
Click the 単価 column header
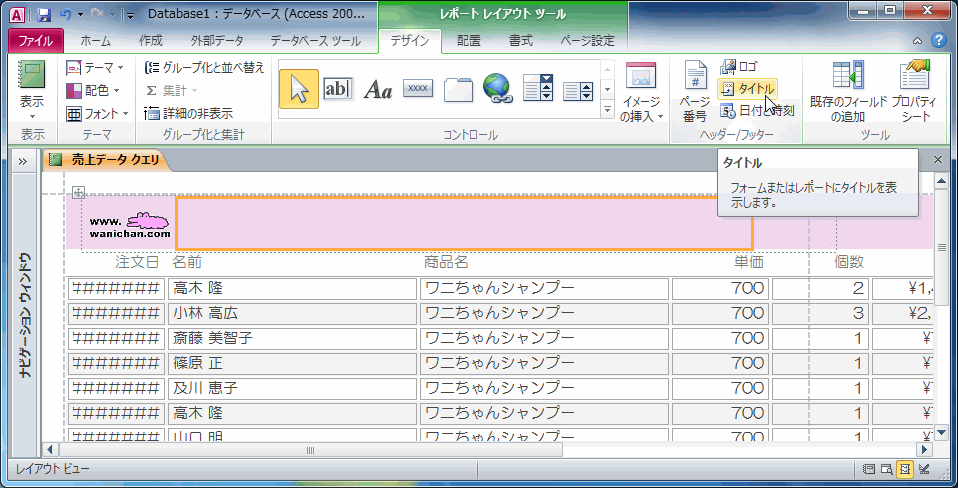point(749,263)
